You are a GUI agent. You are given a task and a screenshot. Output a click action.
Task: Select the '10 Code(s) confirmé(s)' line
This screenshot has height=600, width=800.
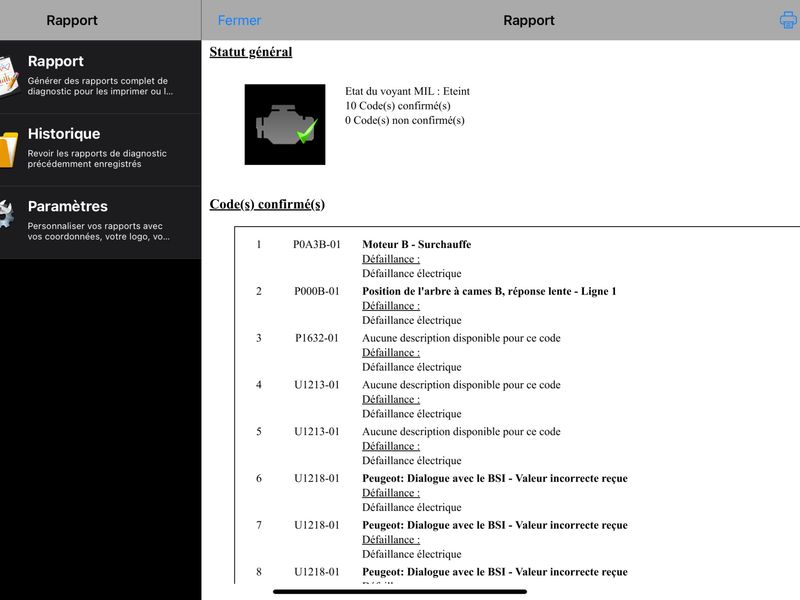click(397, 106)
